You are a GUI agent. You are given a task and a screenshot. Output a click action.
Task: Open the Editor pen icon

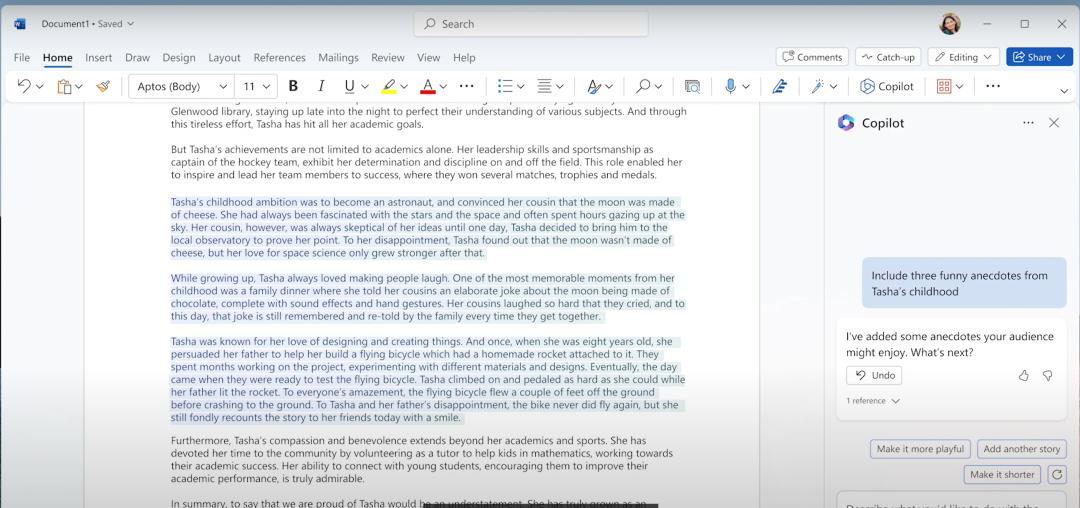coord(779,86)
